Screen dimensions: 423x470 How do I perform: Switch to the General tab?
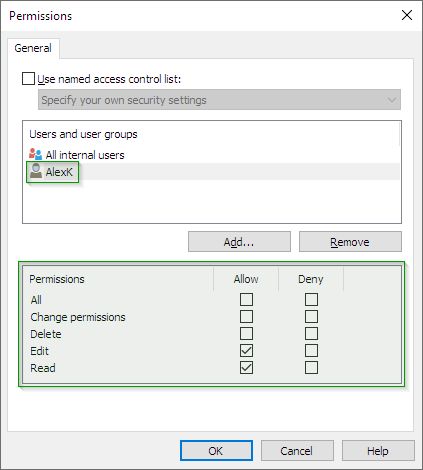[33, 48]
